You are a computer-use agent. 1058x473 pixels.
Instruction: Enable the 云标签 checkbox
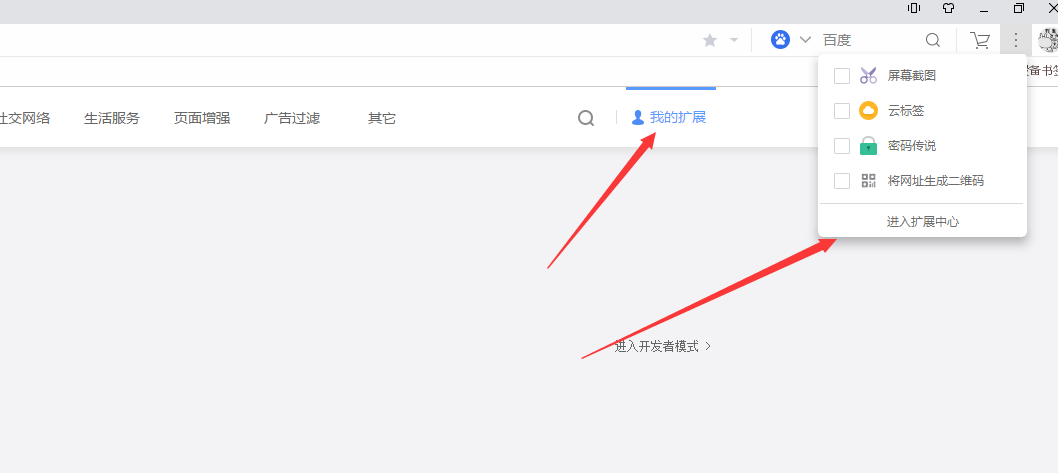pos(842,111)
